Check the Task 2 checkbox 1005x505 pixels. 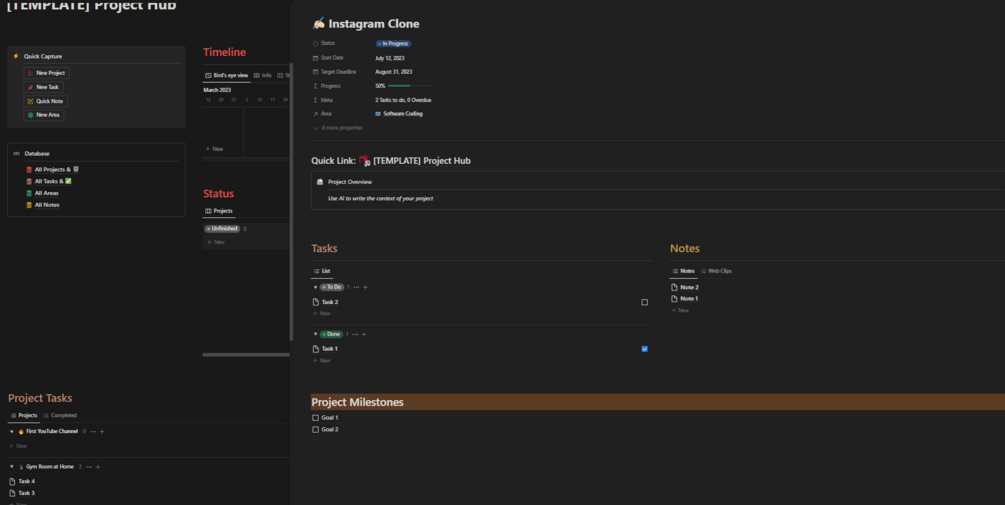point(645,302)
